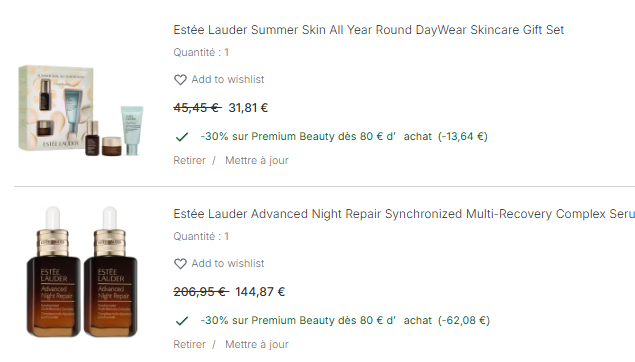Screen dimensions: 635x362
Task: Click the crossed-out 45,45 € original price
Action: pos(197,108)
